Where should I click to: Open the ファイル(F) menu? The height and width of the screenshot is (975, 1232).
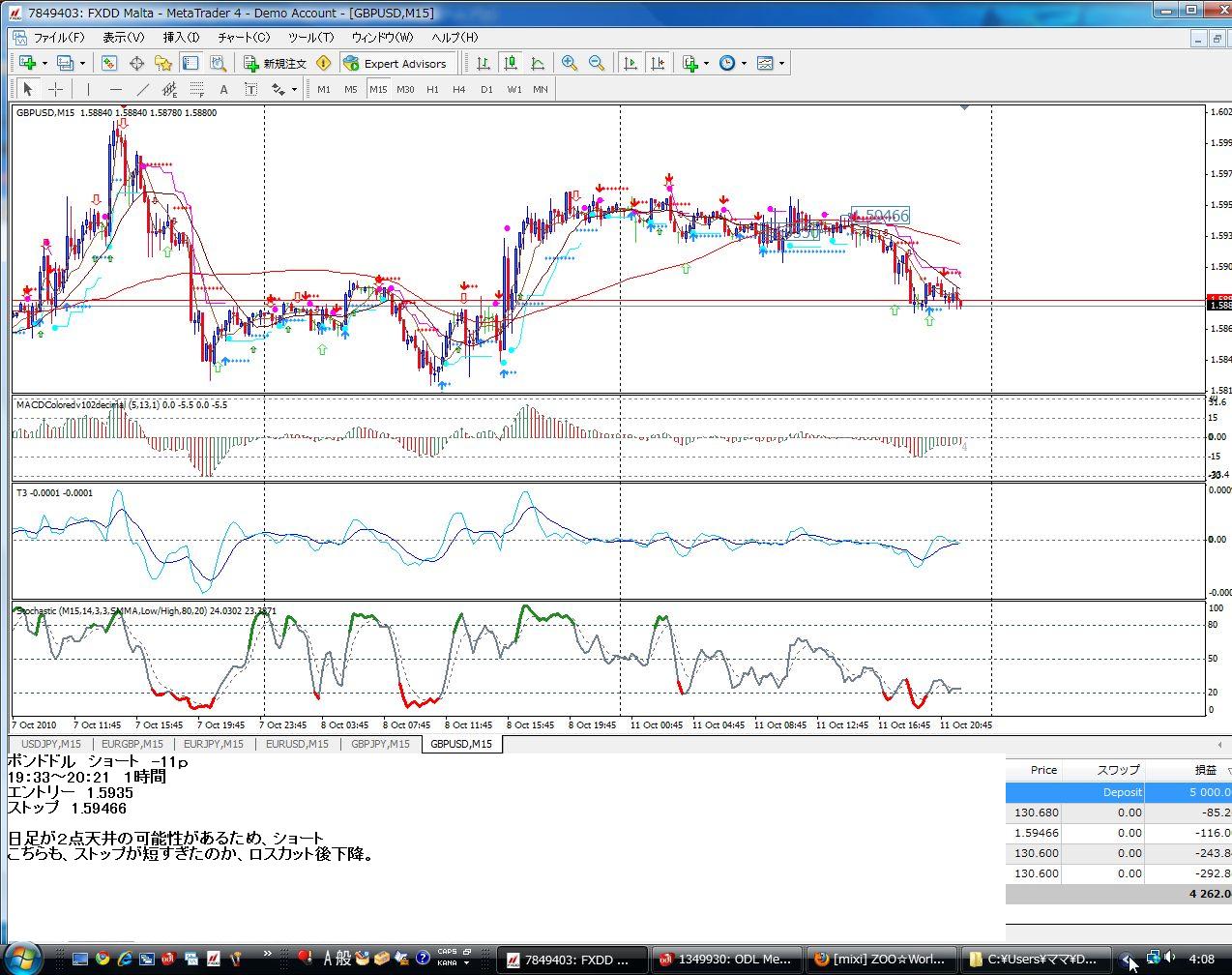coord(59,37)
